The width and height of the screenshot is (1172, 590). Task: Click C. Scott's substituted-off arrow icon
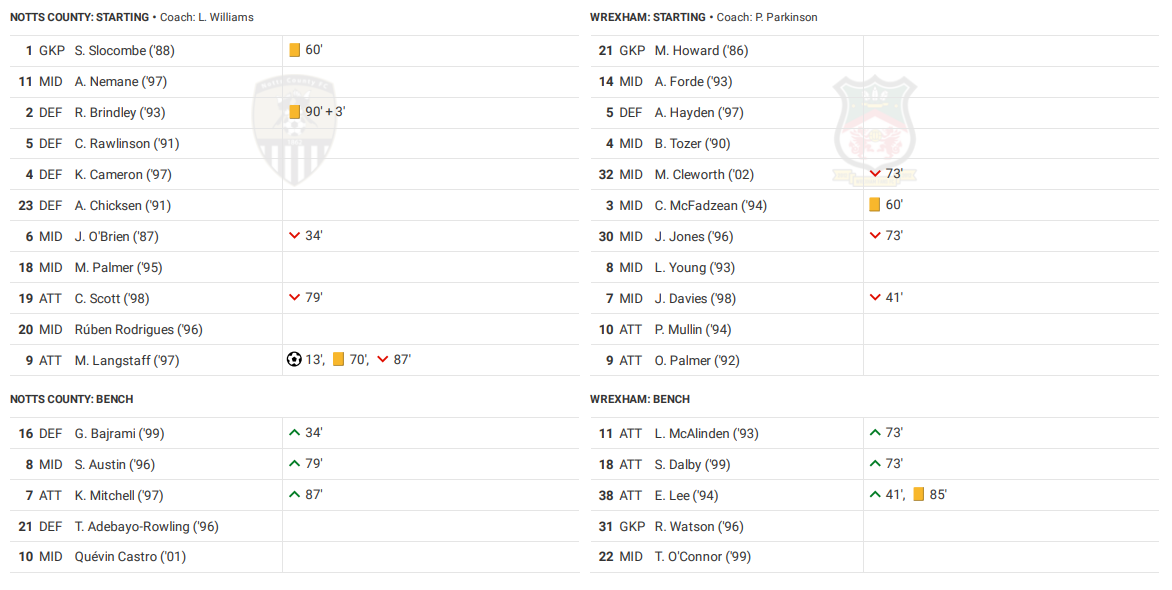tap(294, 298)
